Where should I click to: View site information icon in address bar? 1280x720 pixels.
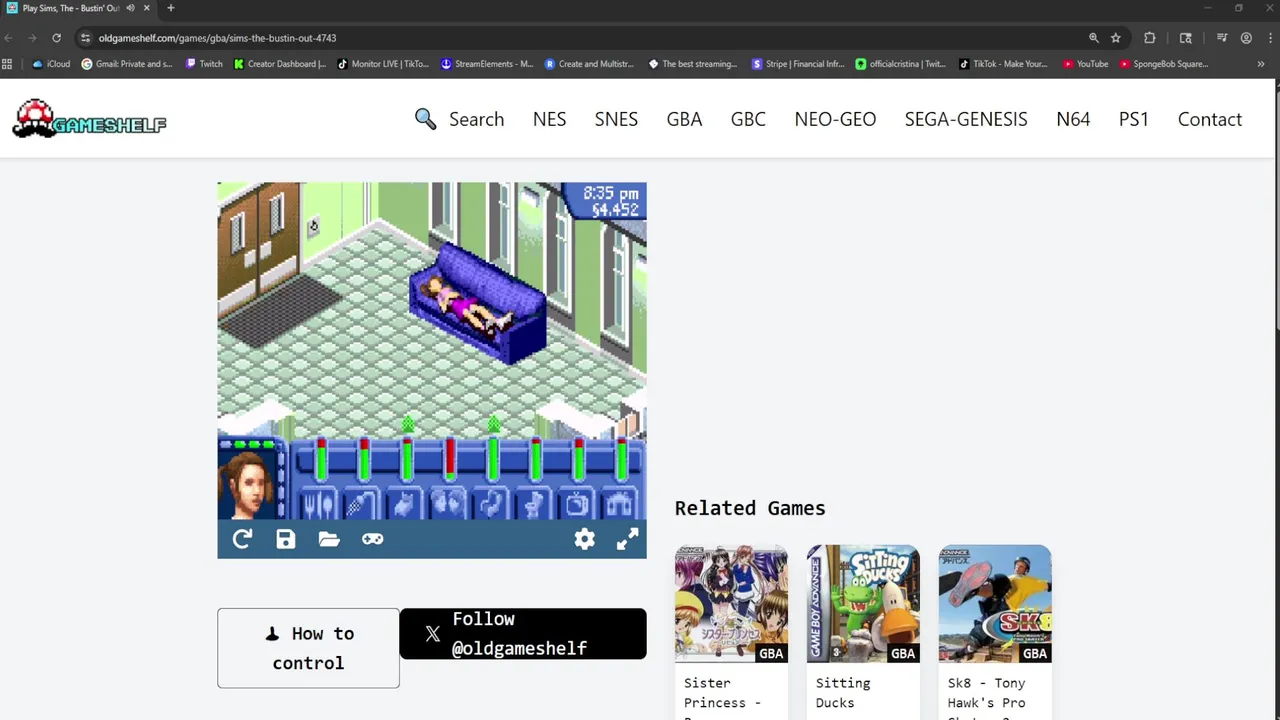[x=85, y=38]
